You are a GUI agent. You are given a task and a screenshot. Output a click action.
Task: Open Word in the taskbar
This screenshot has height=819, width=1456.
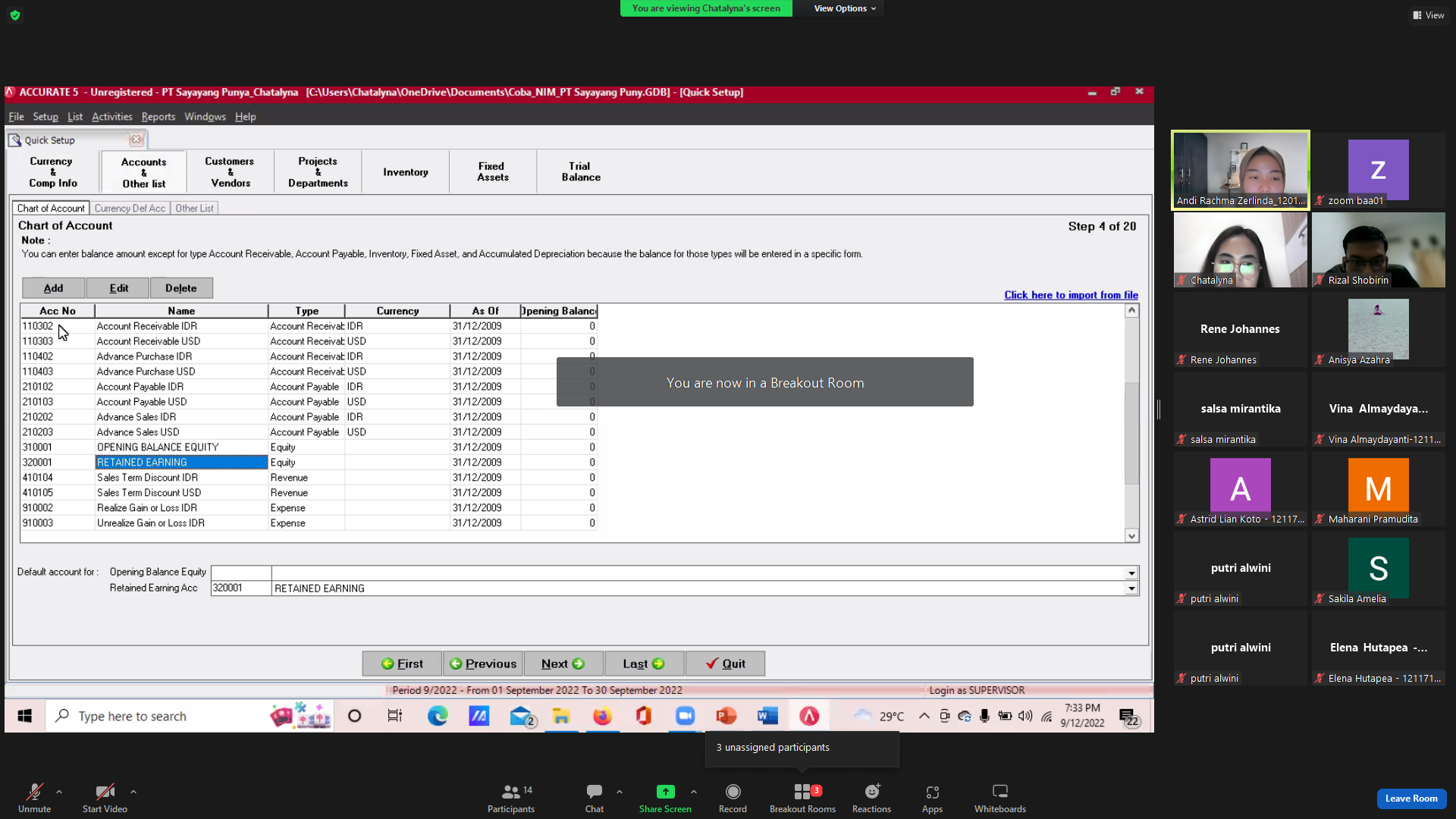pyautogui.click(x=767, y=716)
